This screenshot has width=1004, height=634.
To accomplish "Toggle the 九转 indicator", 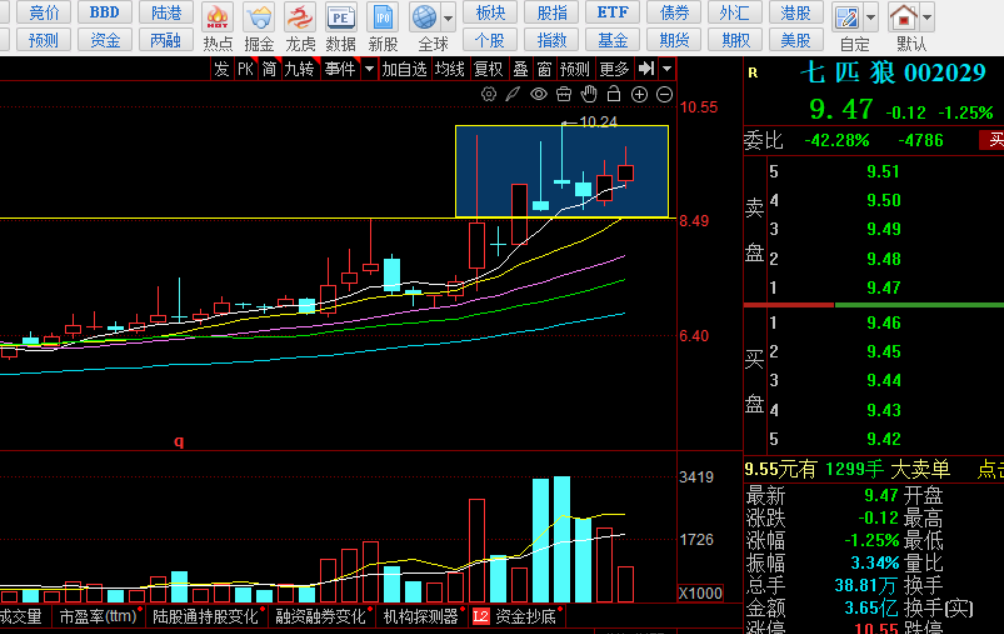I will coord(300,69).
